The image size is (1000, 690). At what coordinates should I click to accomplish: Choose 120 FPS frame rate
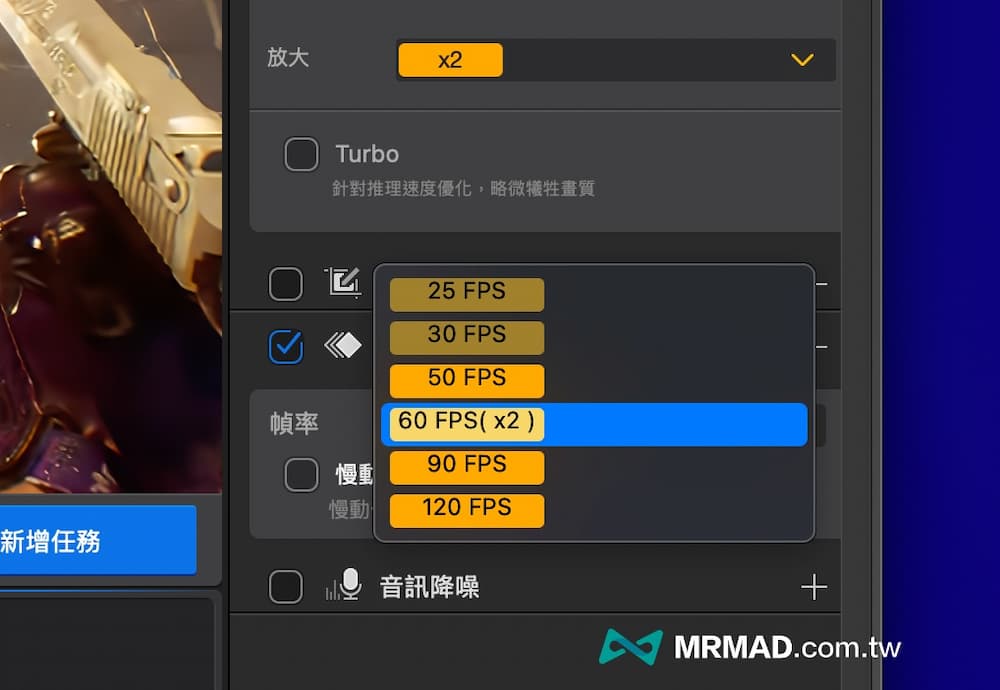point(467,511)
